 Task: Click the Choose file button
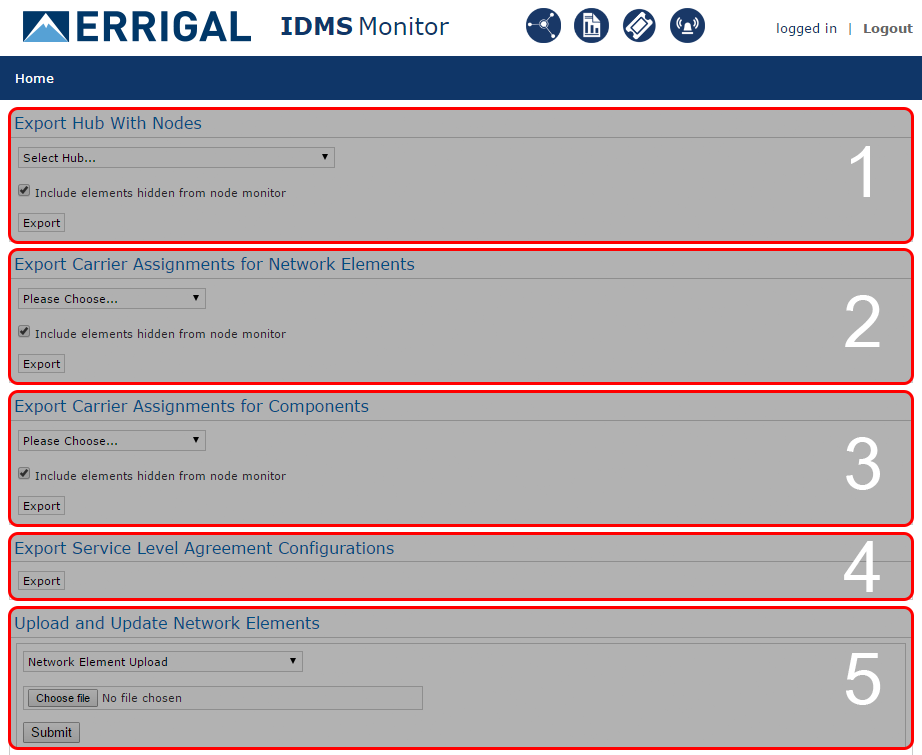[63, 698]
